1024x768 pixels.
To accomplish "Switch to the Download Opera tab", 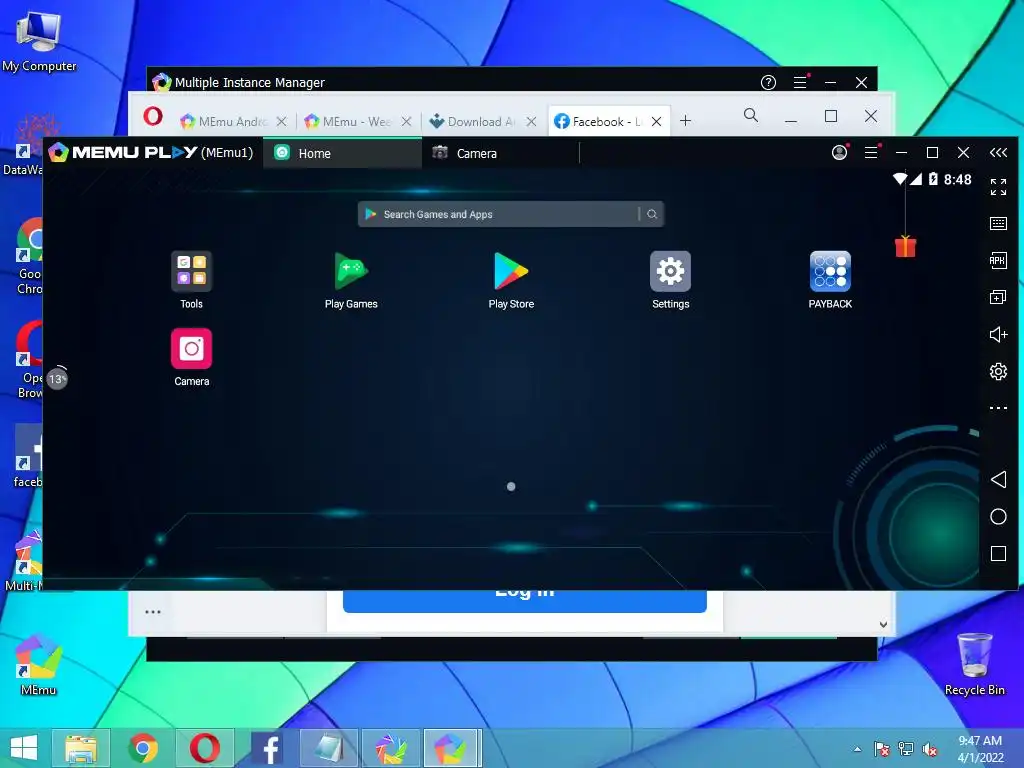I will pos(482,121).
